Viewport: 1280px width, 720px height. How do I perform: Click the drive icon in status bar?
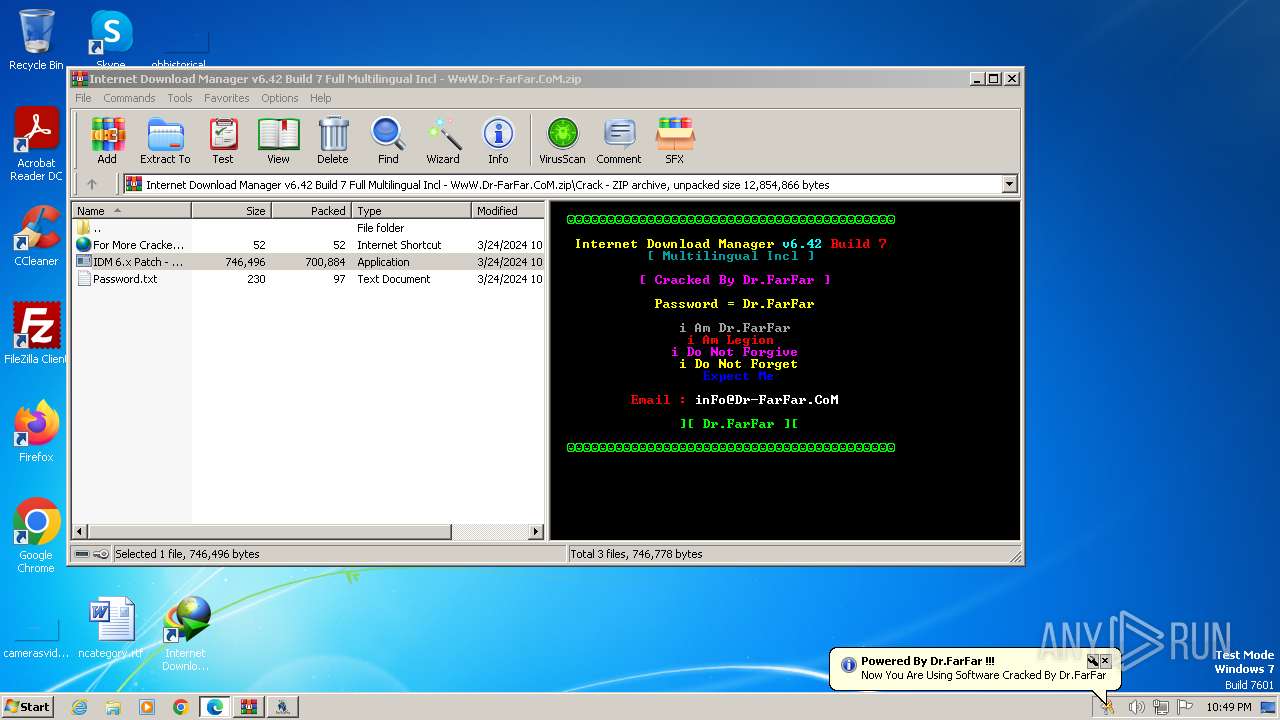pos(82,554)
